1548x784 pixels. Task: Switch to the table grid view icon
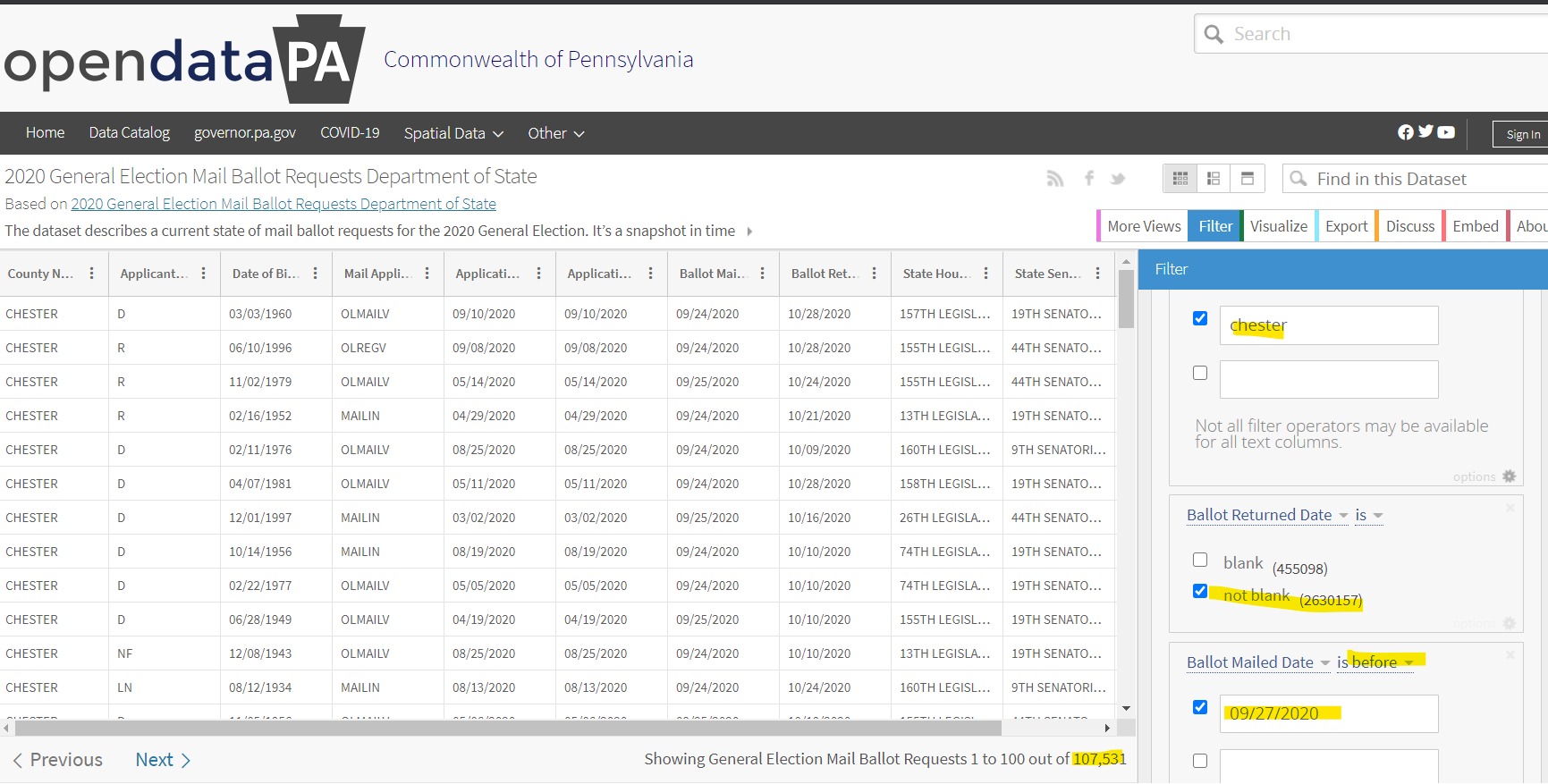pos(1180,179)
